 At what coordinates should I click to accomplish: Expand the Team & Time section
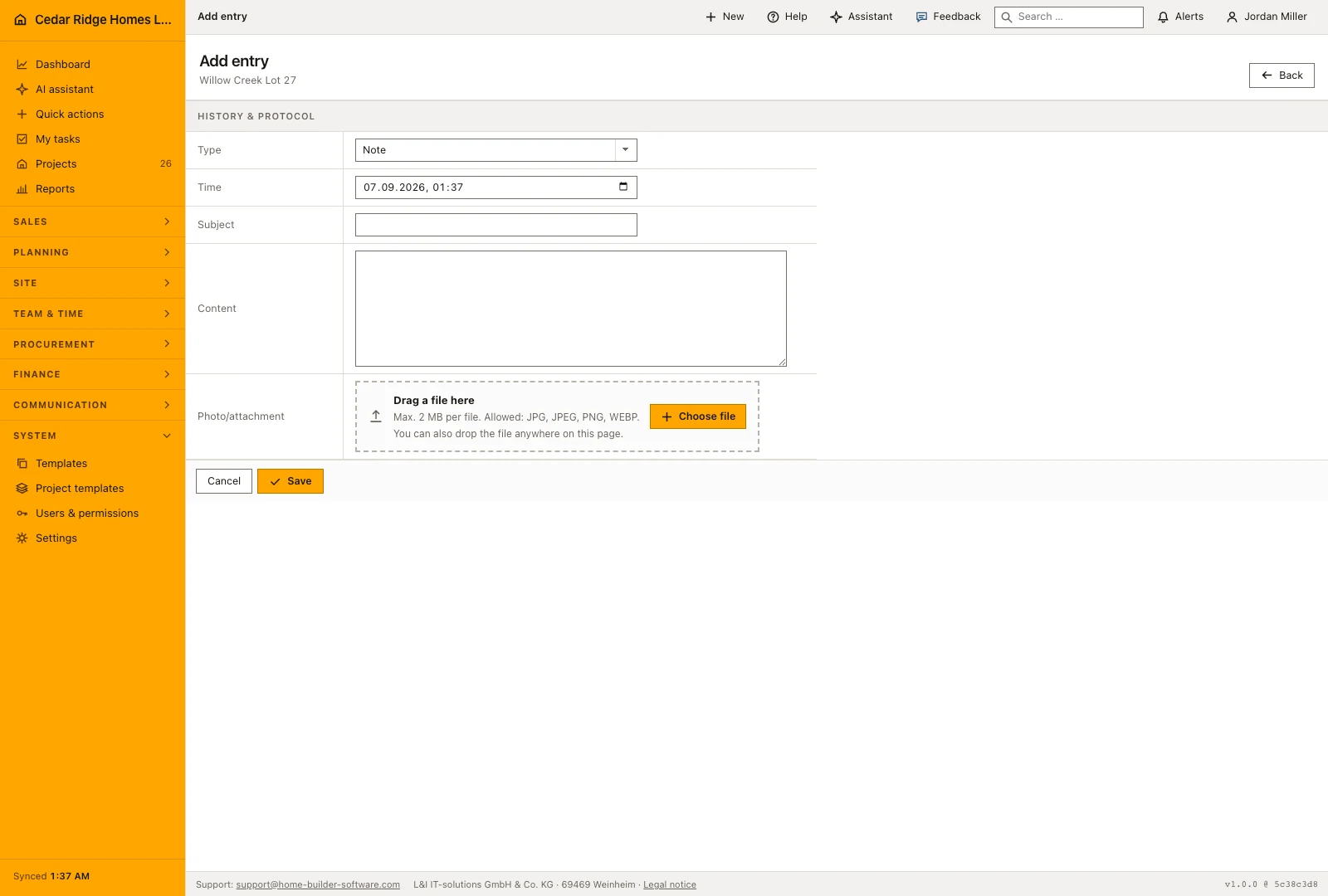92,314
